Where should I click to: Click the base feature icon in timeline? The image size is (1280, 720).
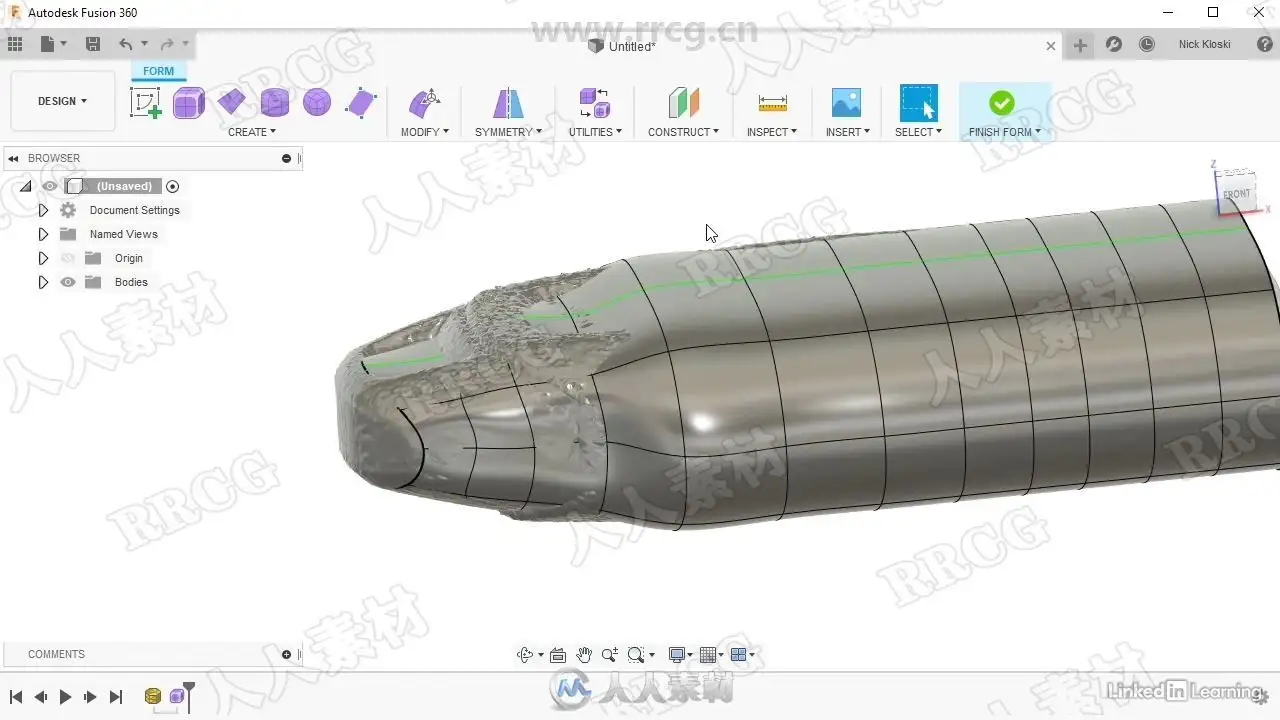coord(153,696)
